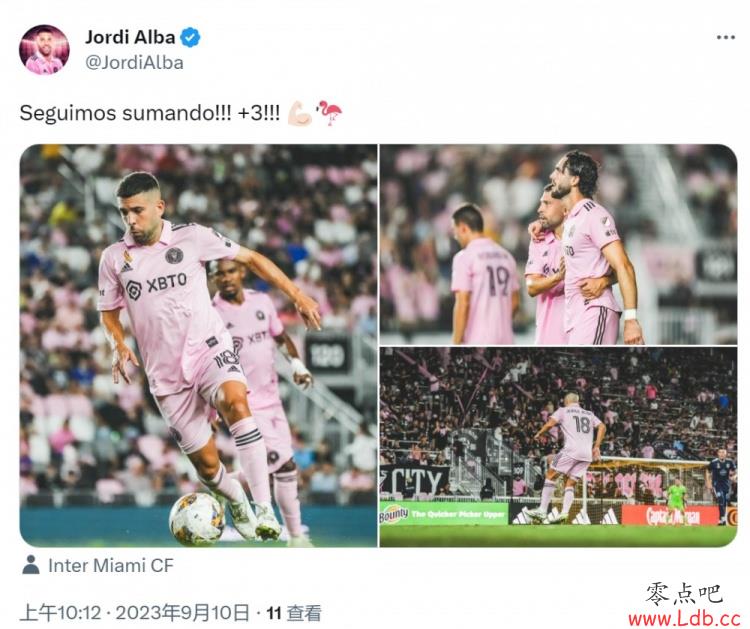Click the Bounty advertising board in photo
The height and width of the screenshot is (629, 750).
click(444, 514)
